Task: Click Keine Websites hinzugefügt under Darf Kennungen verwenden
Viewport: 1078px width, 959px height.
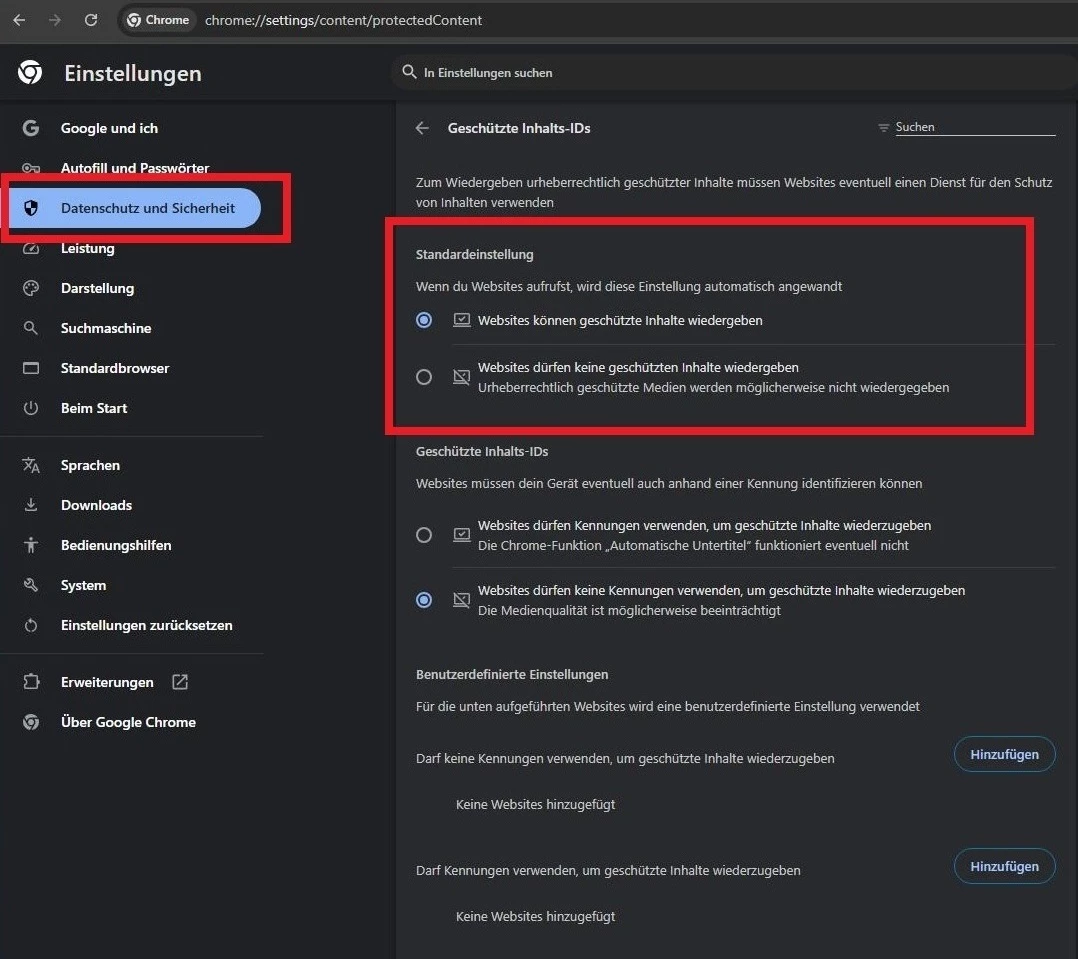Action: [535, 916]
